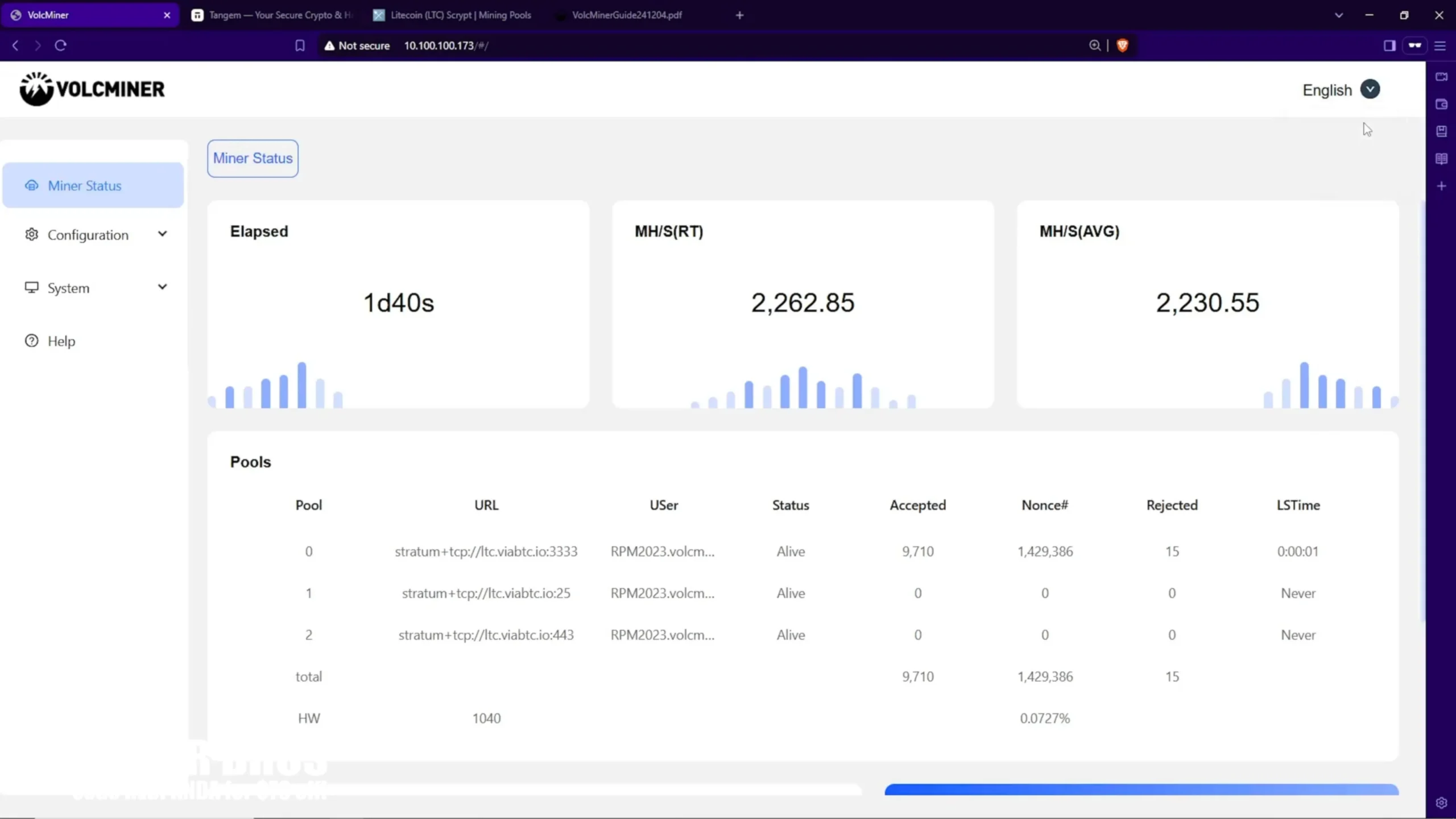Click the Rejected column header

point(1172,505)
